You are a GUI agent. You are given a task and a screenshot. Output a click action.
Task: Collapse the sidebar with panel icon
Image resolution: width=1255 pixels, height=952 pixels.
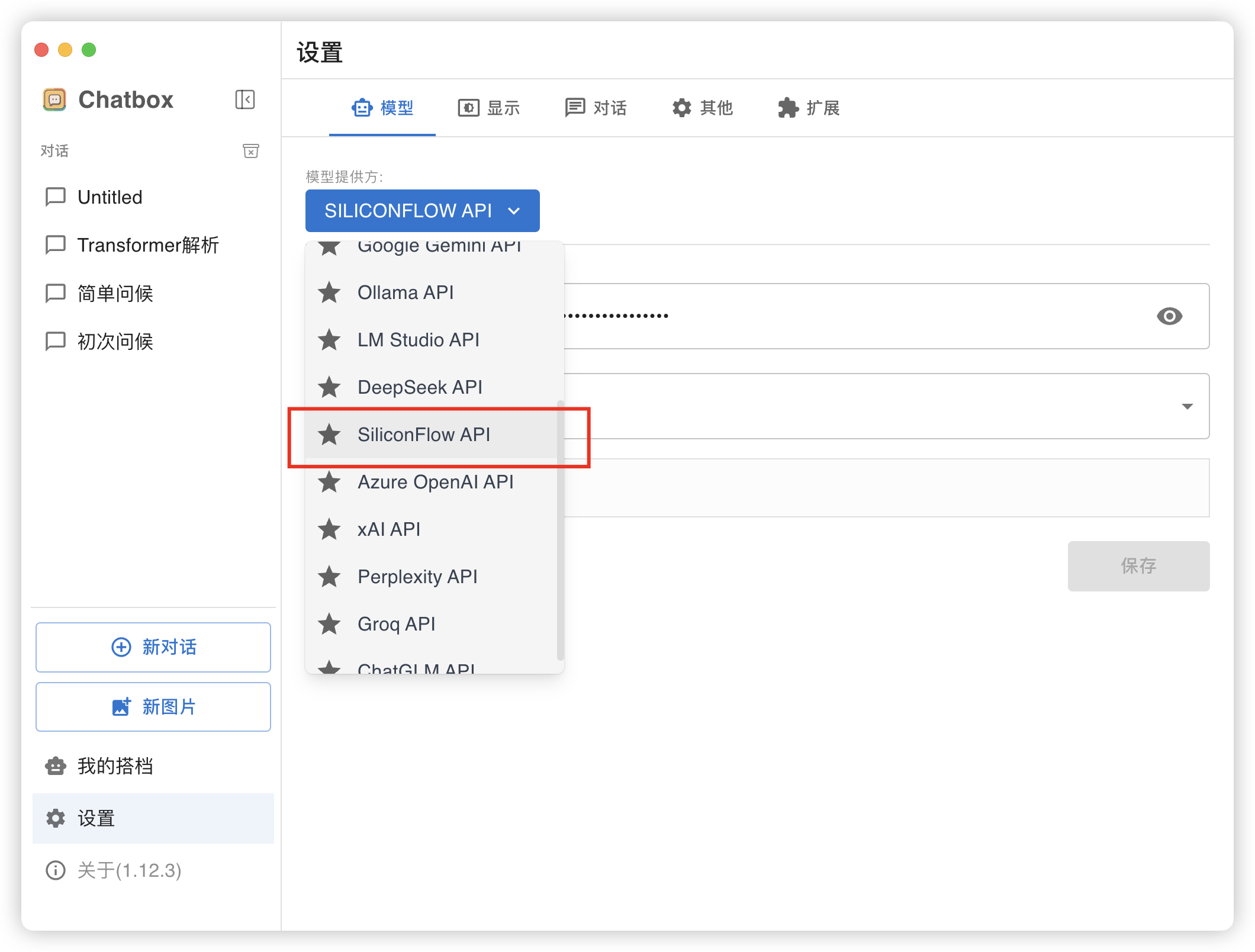click(x=244, y=99)
